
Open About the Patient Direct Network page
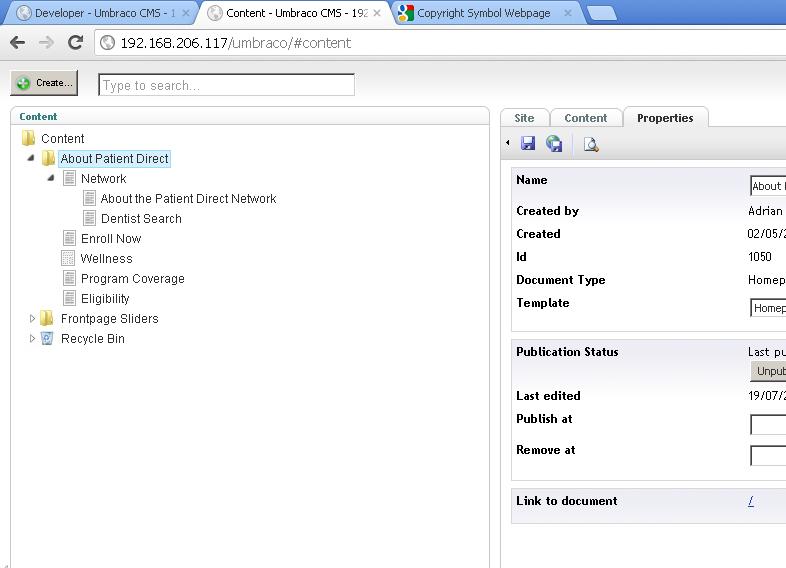click(188, 199)
